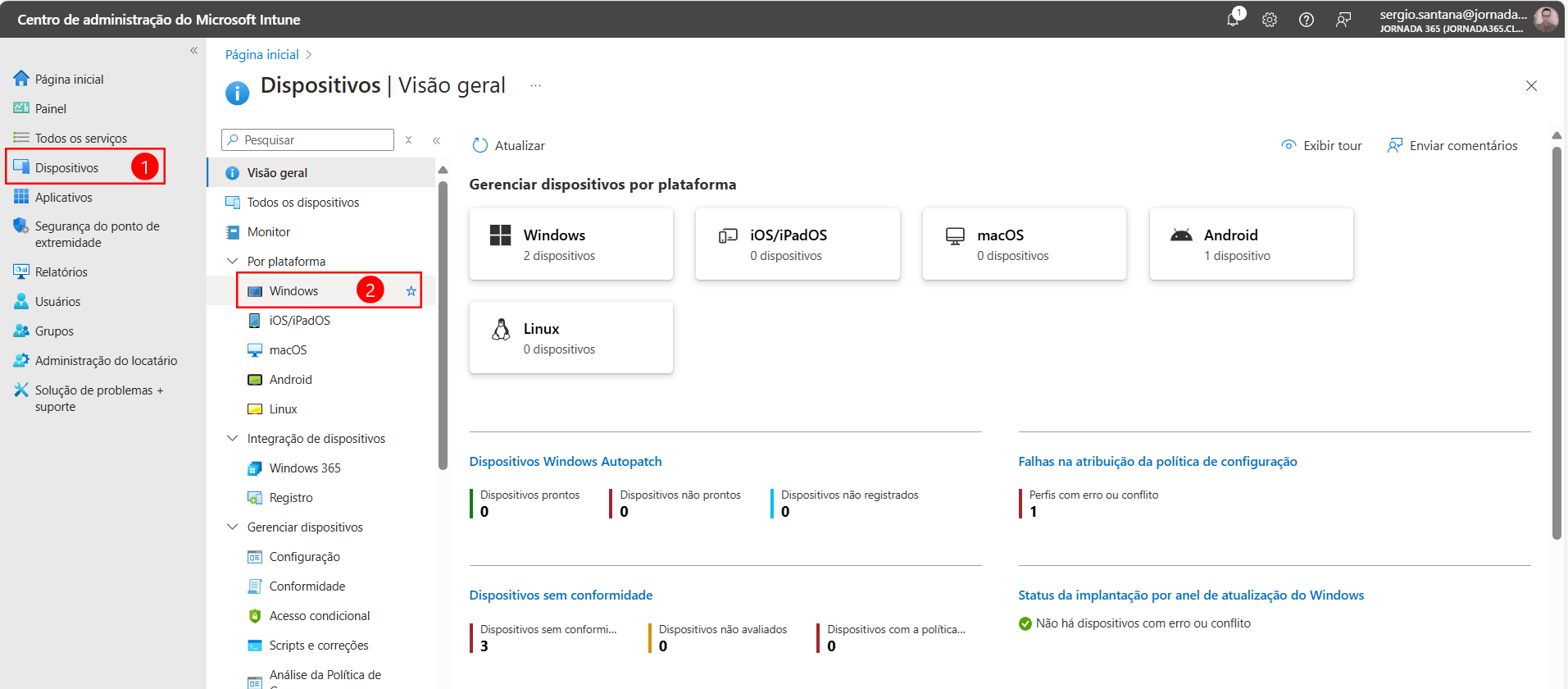Toggle favorite star next to Windows

click(x=411, y=291)
